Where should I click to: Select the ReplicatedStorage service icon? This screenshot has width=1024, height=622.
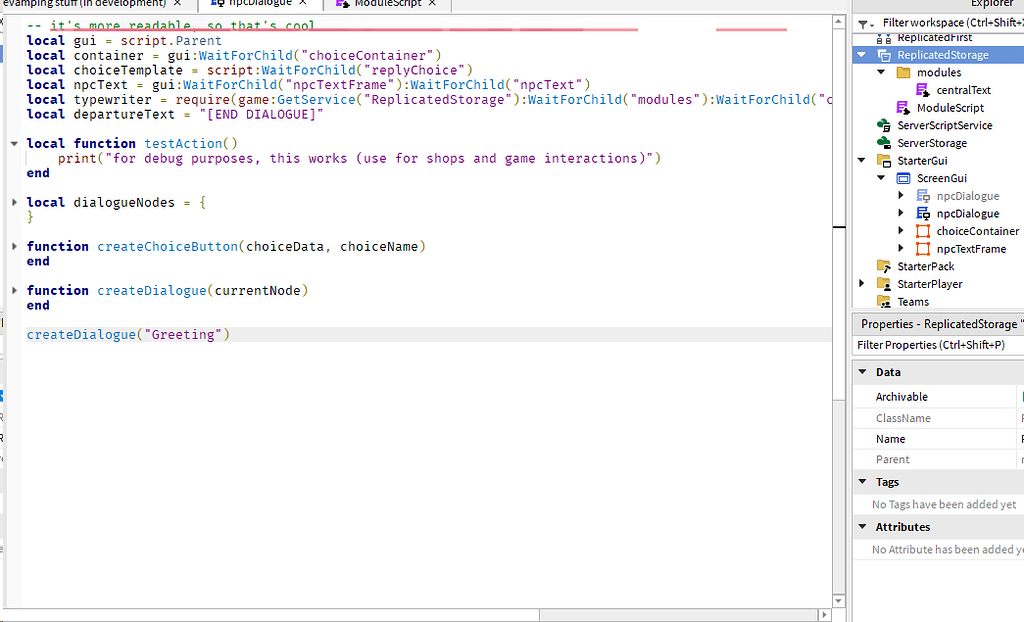[x=884, y=56]
